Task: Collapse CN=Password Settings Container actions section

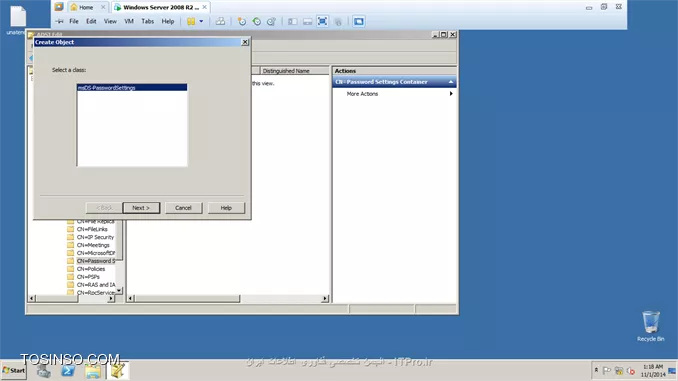Action: click(451, 82)
